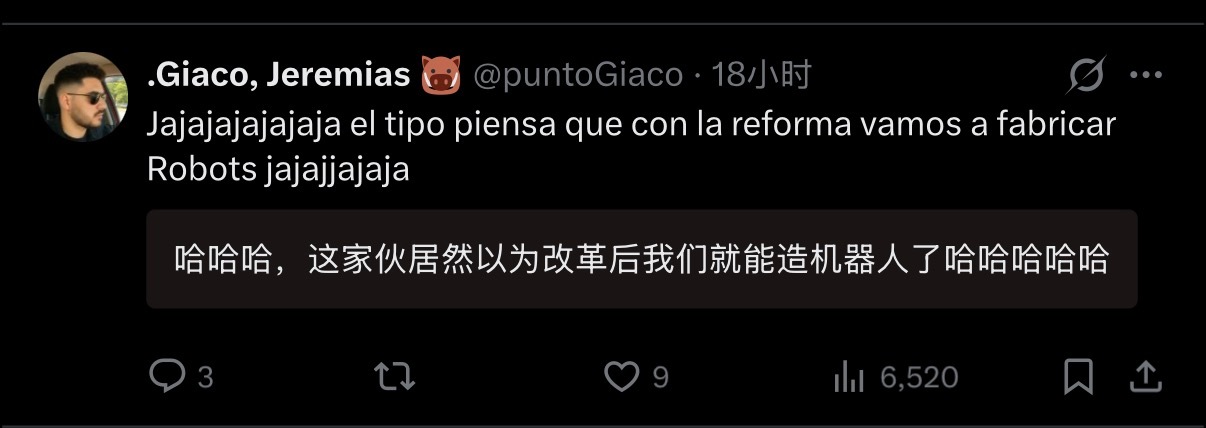The height and width of the screenshot is (428, 1206).
Task: Click the Chinese translation box
Action: pos(642,259)
